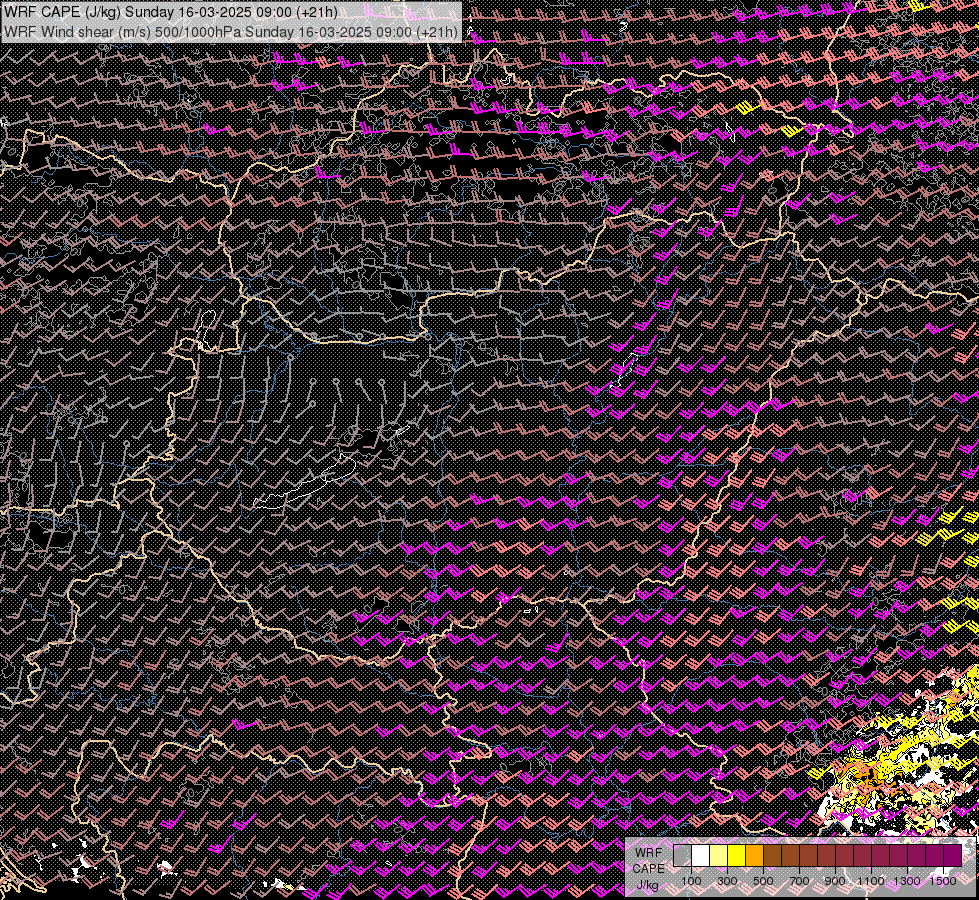Click the '300' legend value label

coord(727,881)
